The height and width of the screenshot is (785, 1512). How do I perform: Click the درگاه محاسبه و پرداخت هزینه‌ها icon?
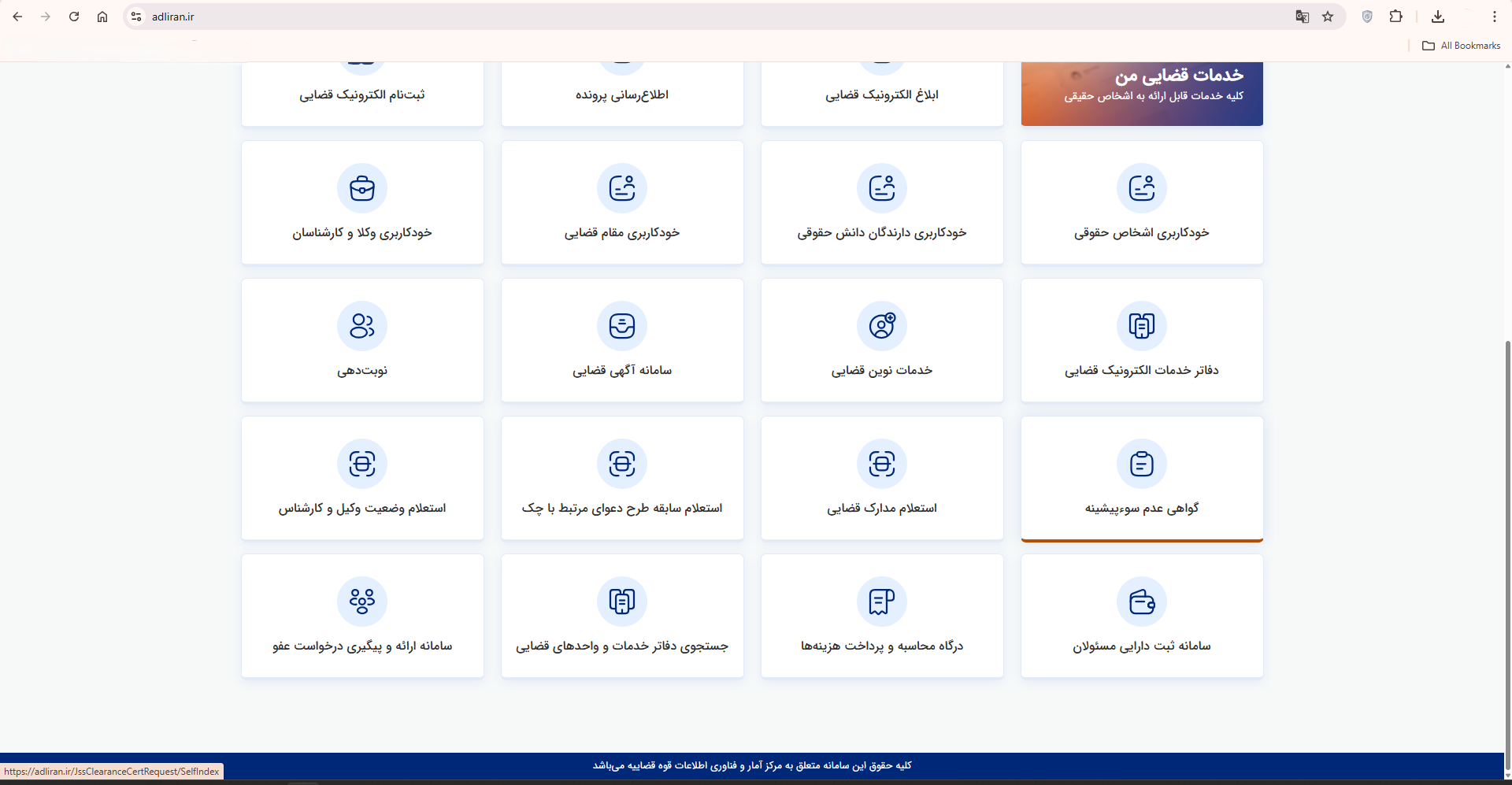point(881,602)
